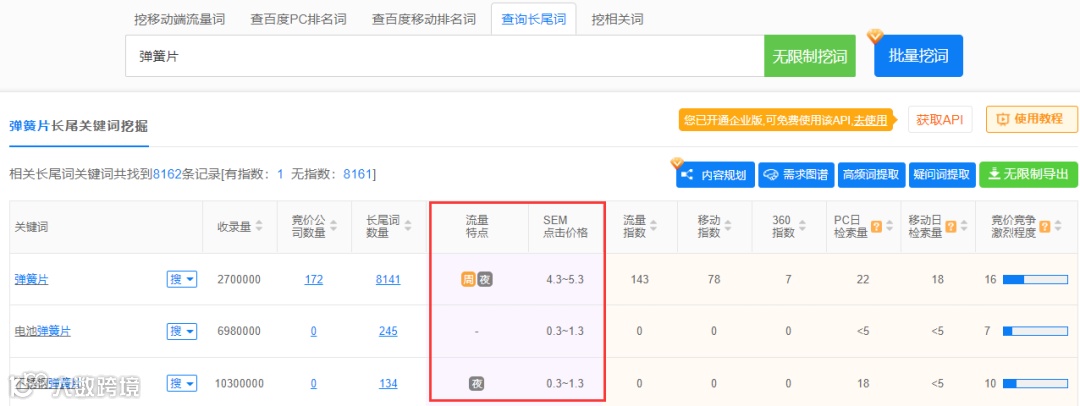Click the 4.3~5.3 SEM price cell
The image size is (1080, 406).
tap(565, 279)
